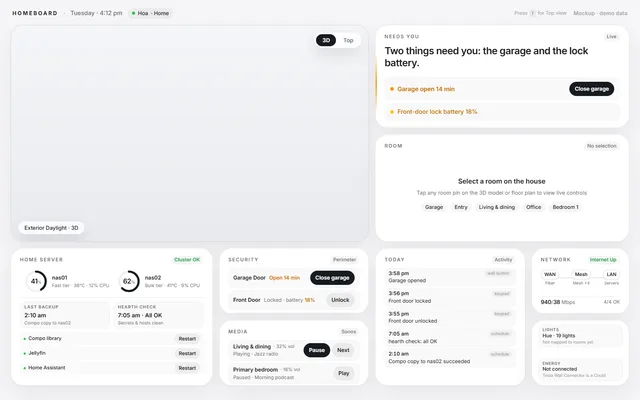Click the Select a room on the house heading
The width and height of the screenshot is (640, 400).
pyautogui.click(x=502, y=181)
